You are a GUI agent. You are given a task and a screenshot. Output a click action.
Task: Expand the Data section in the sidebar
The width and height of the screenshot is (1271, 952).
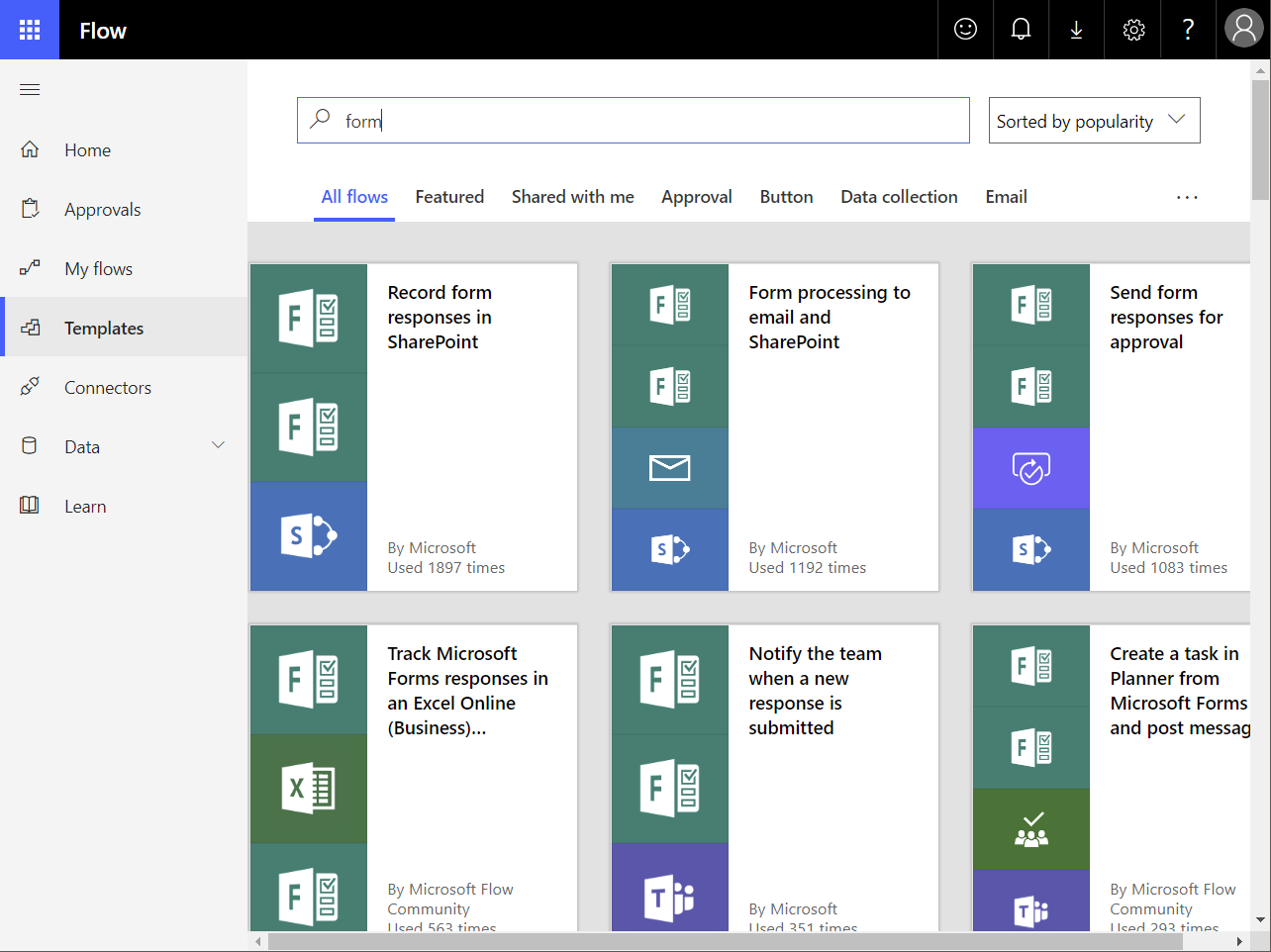[x=218, y=445]
